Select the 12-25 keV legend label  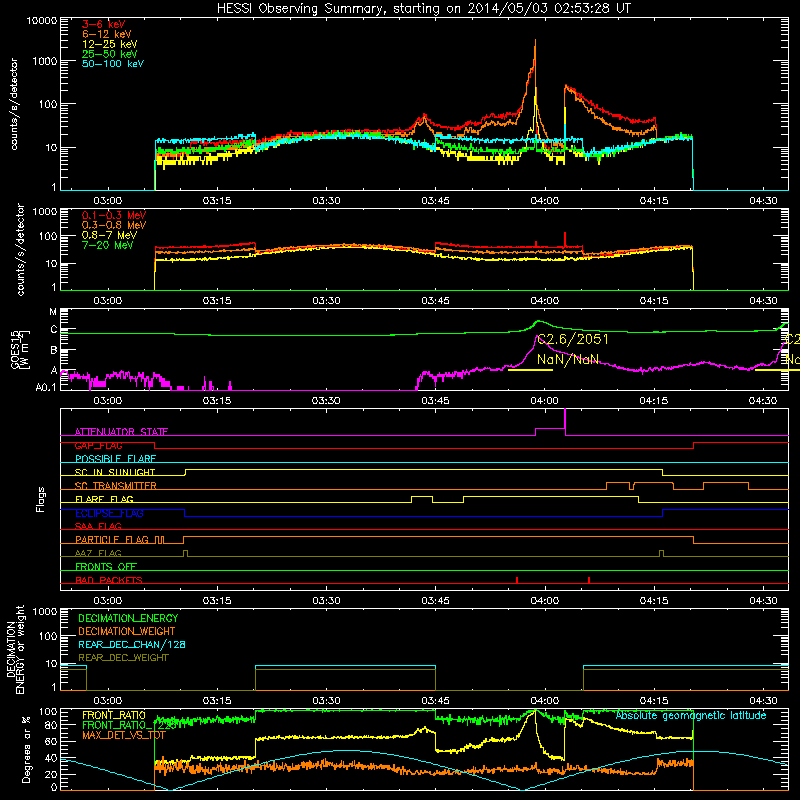[110, 44]
